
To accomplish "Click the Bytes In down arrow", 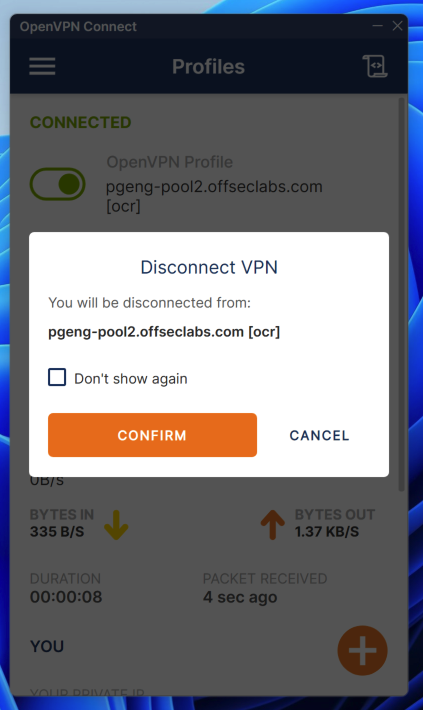I will point(116,525).
